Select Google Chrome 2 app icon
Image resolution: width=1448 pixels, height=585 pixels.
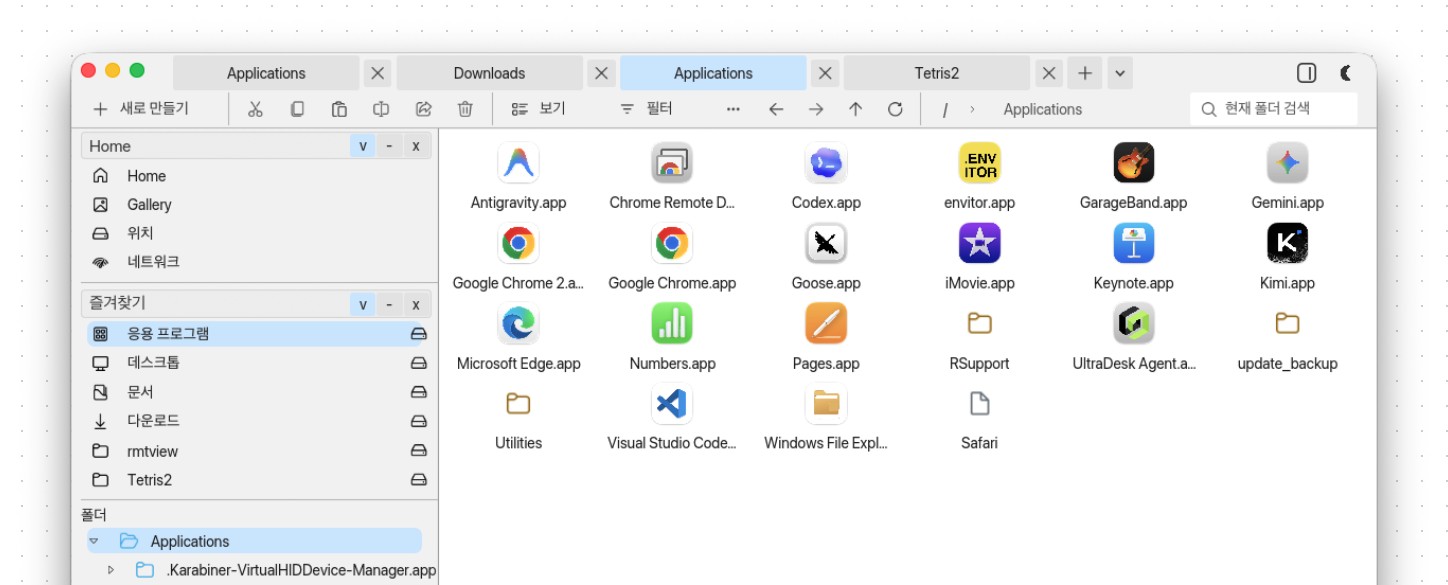[x=518, y=243]
